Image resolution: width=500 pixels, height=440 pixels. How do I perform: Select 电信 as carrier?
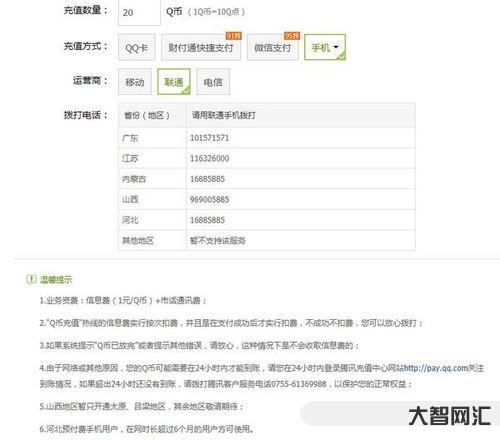(213, 82)
